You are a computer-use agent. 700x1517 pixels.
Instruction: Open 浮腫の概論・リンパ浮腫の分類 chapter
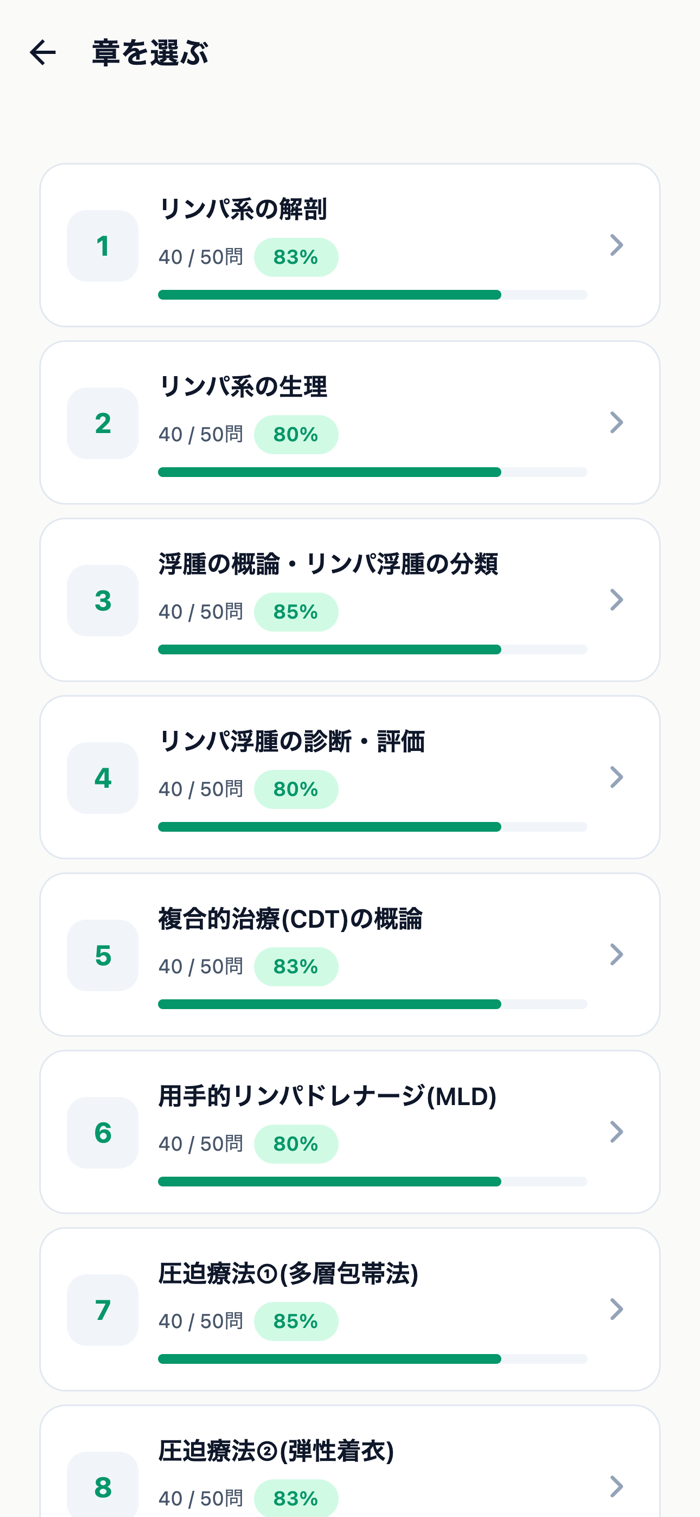click(350, 600)
